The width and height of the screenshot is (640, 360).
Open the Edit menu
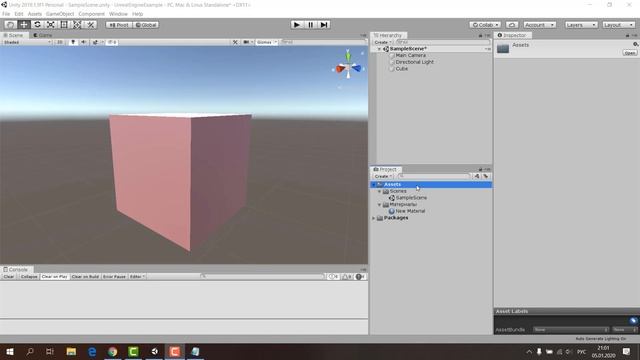tap(19, 14)
